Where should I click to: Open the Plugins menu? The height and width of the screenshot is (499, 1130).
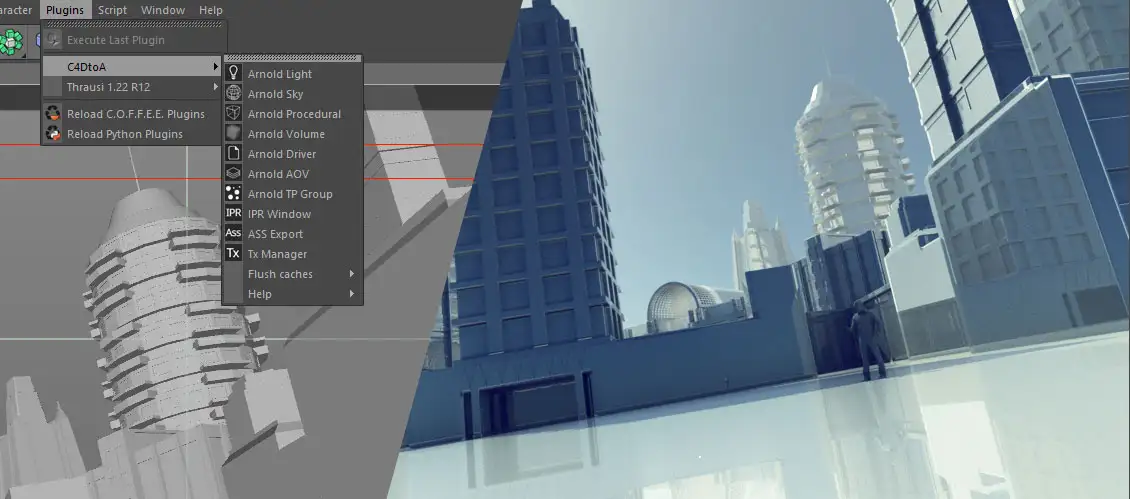click(65, 10)
